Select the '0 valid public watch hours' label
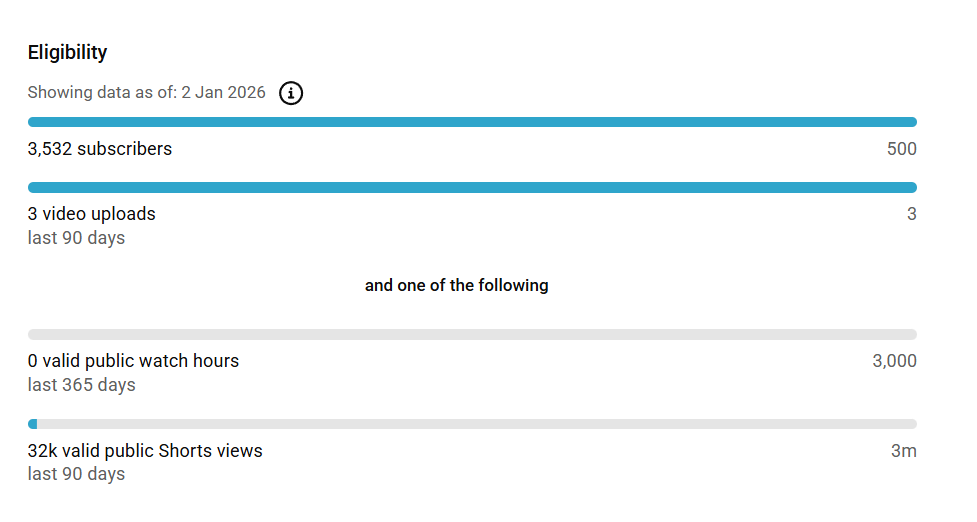 133,360
